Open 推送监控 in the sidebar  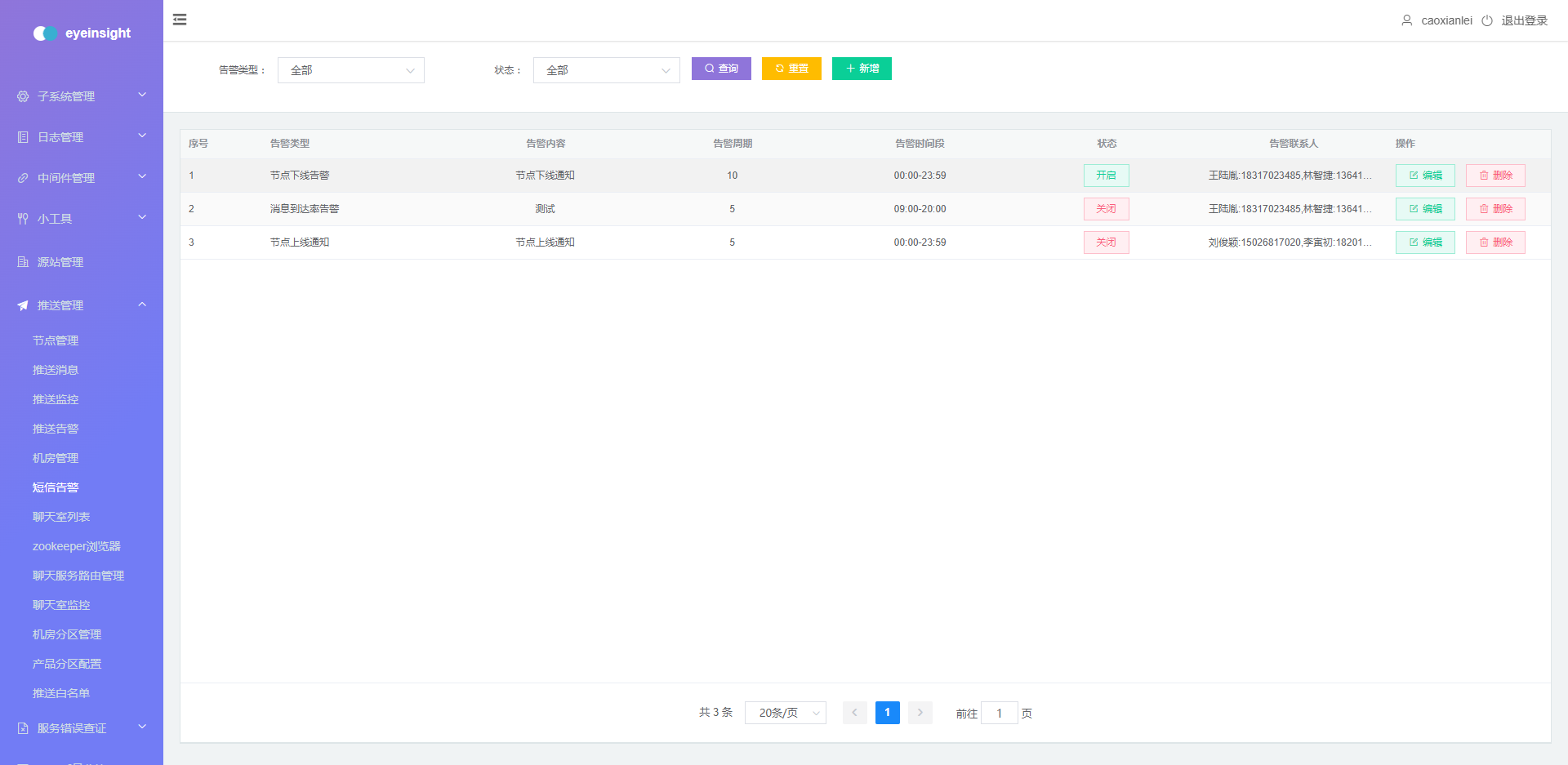click(x=56, y=399)
